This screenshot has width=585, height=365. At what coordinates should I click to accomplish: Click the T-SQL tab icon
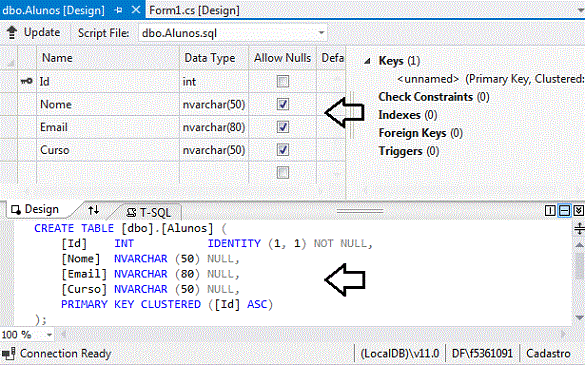pos(131,213)
